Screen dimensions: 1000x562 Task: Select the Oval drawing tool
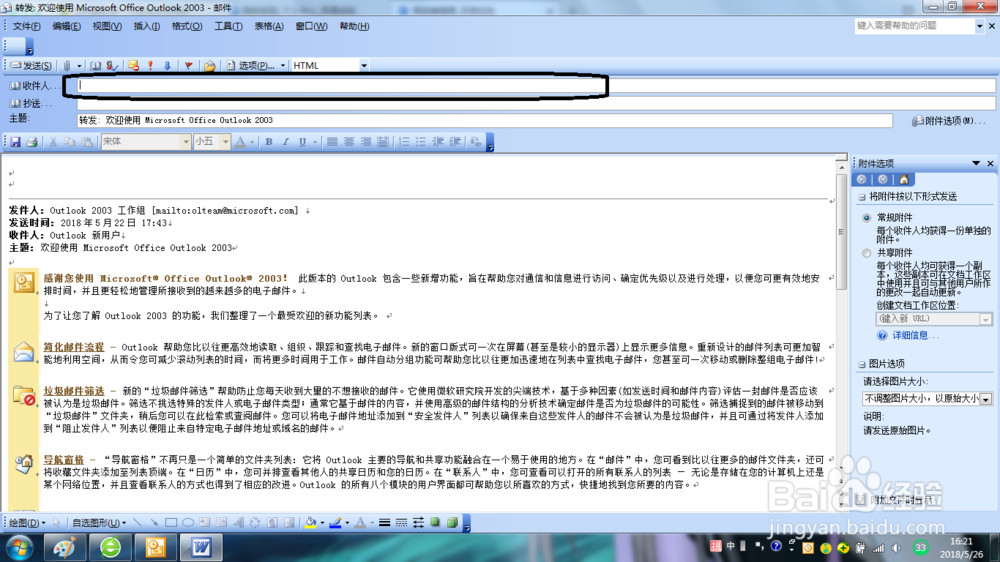(188, 523)
